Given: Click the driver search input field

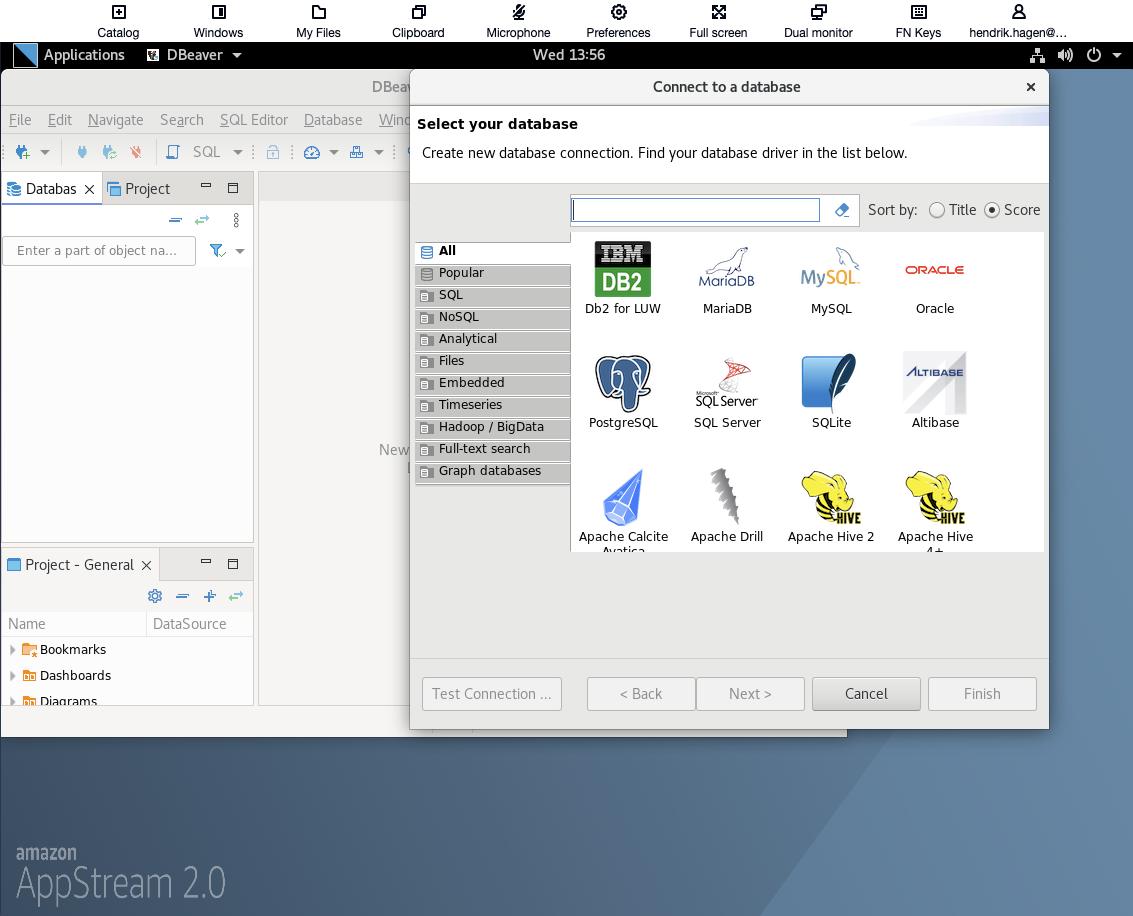Looking at the screenshot, I should (695, 210).
